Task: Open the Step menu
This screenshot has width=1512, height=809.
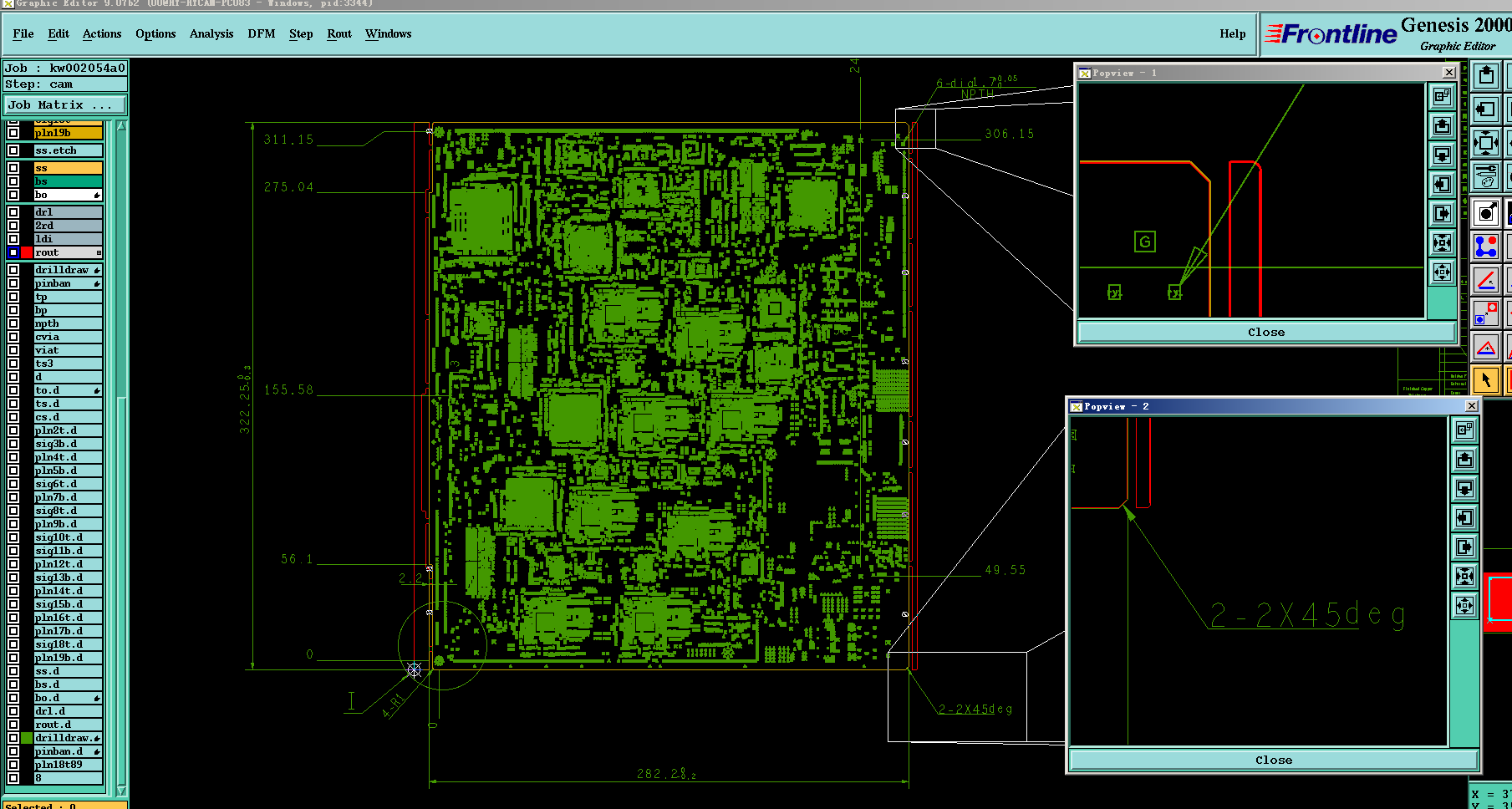Action: [x=301, y=33]
